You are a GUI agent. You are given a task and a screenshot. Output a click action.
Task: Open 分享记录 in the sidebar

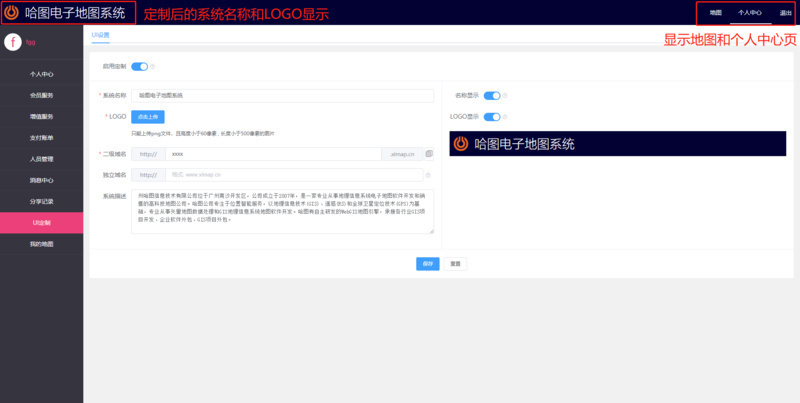41,202
